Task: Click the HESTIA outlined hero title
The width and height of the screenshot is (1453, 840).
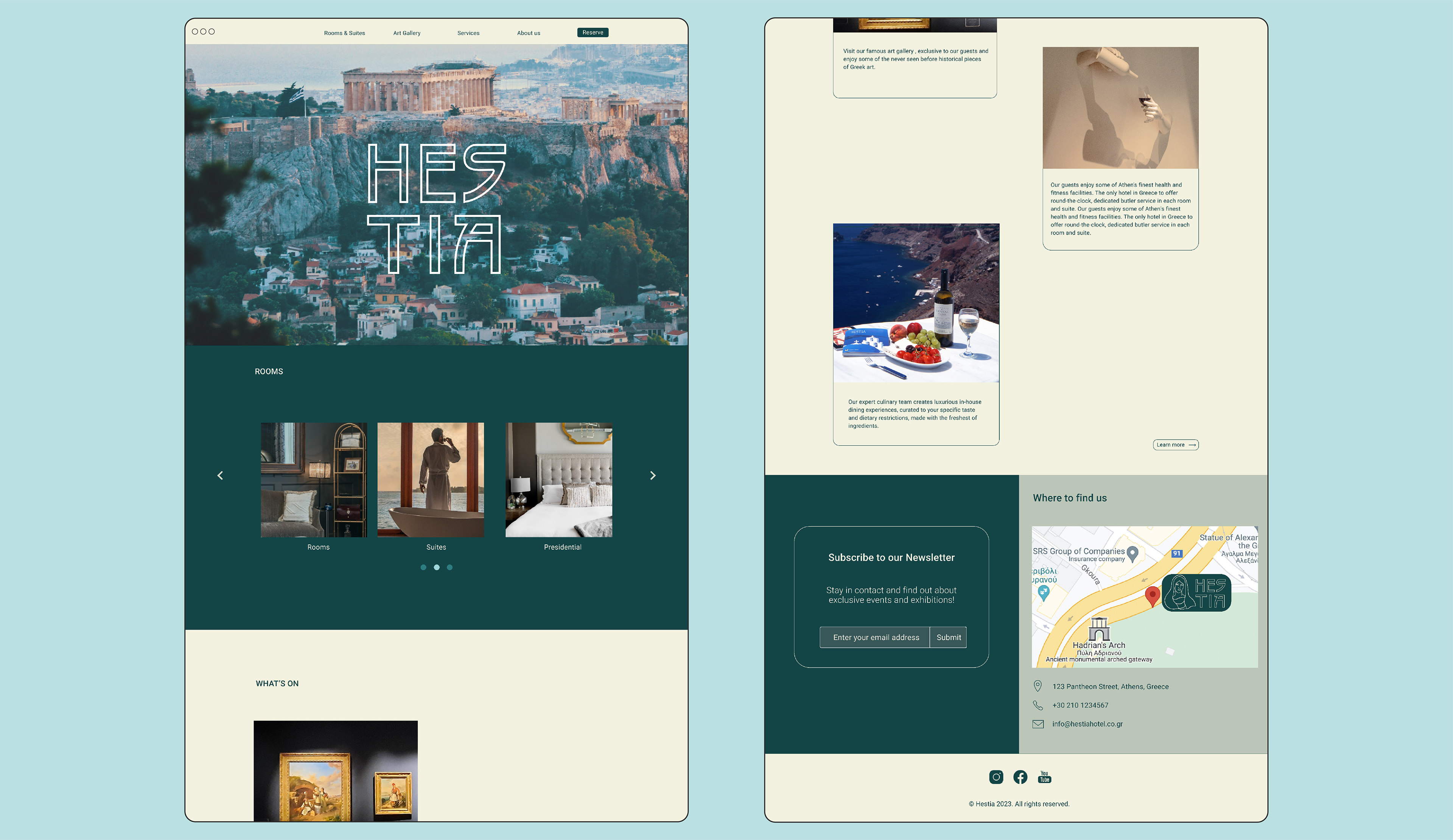Action: 437,209
